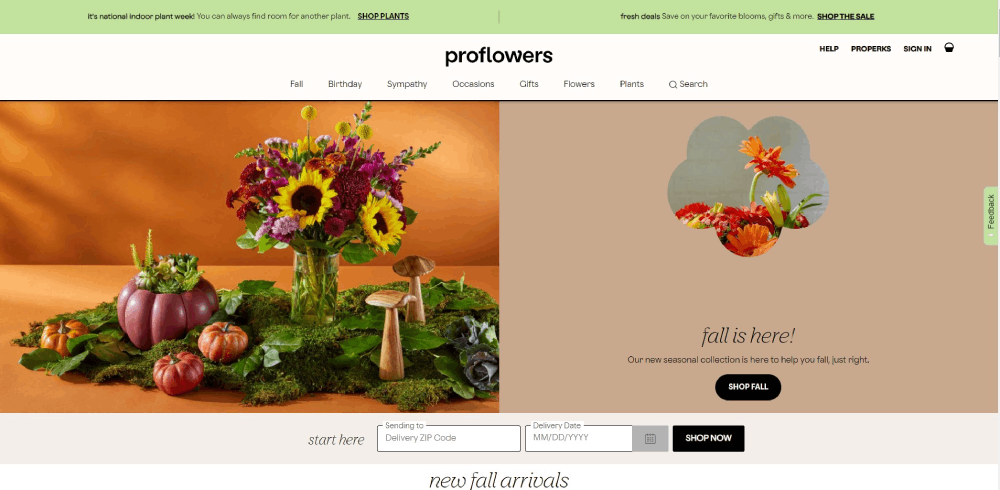Follow the SHOP PLANTS link
Screen dimensions: 1000x490
(x=383, y=16)
